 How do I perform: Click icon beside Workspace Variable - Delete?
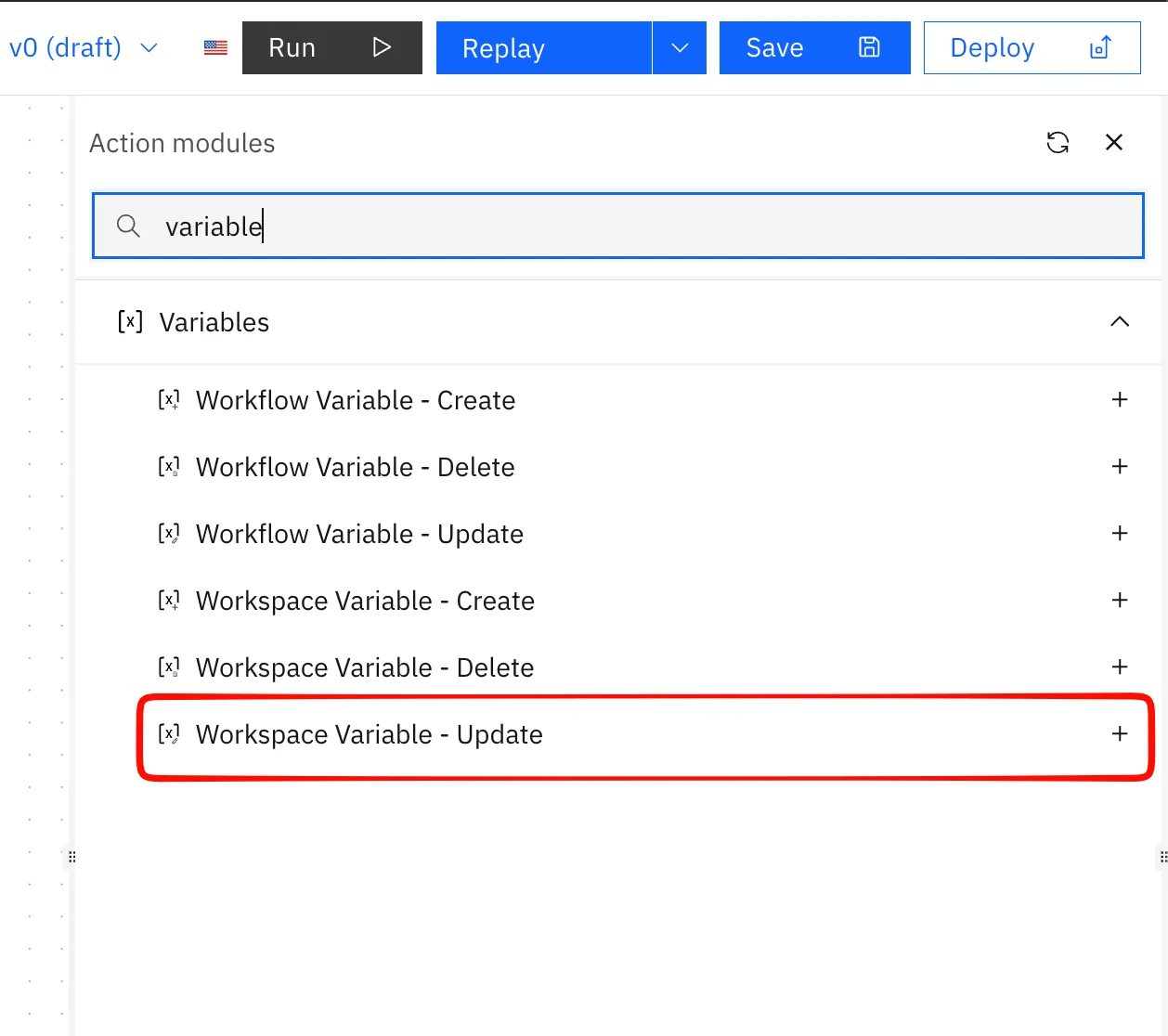click(169, 667)
